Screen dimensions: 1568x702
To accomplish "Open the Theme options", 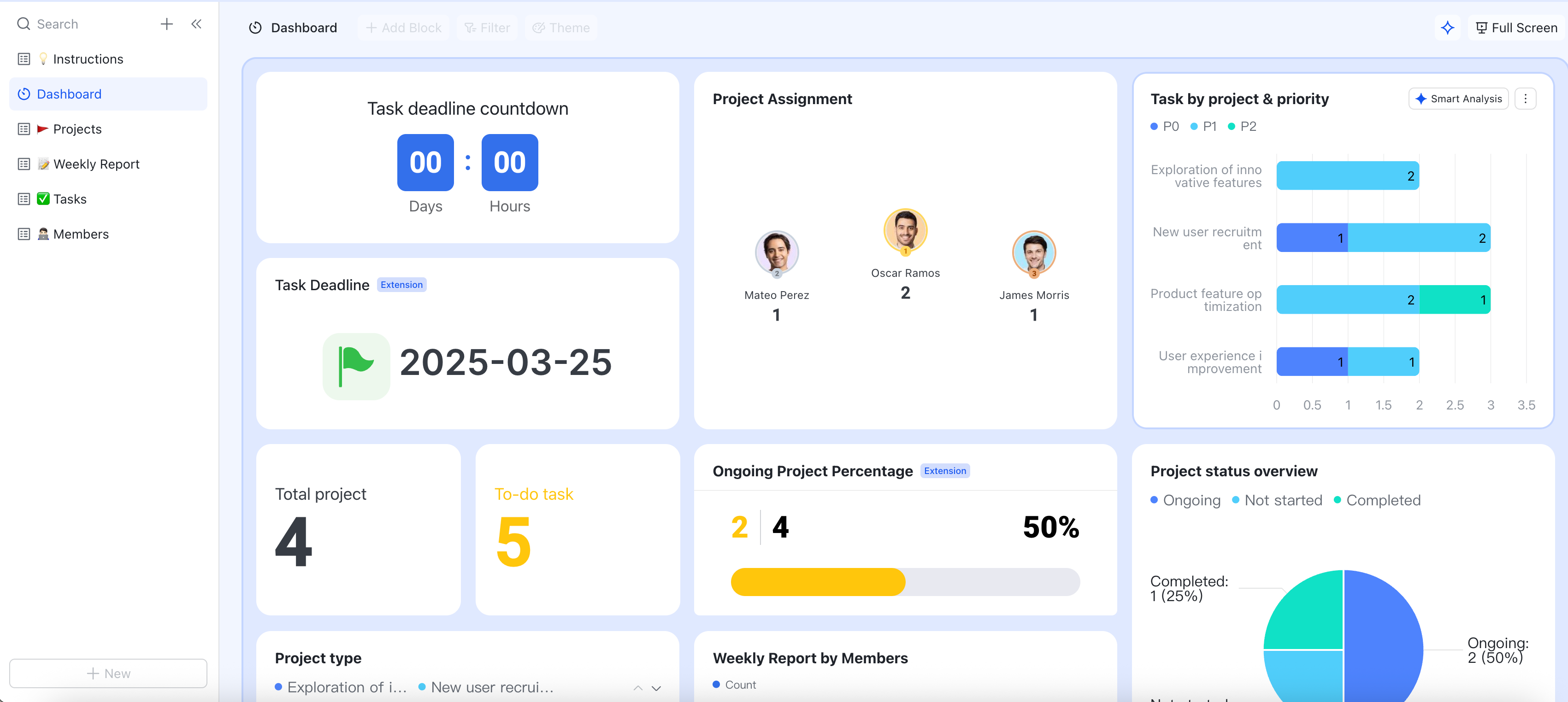I will pyautogui.click(x=561, y=28).
